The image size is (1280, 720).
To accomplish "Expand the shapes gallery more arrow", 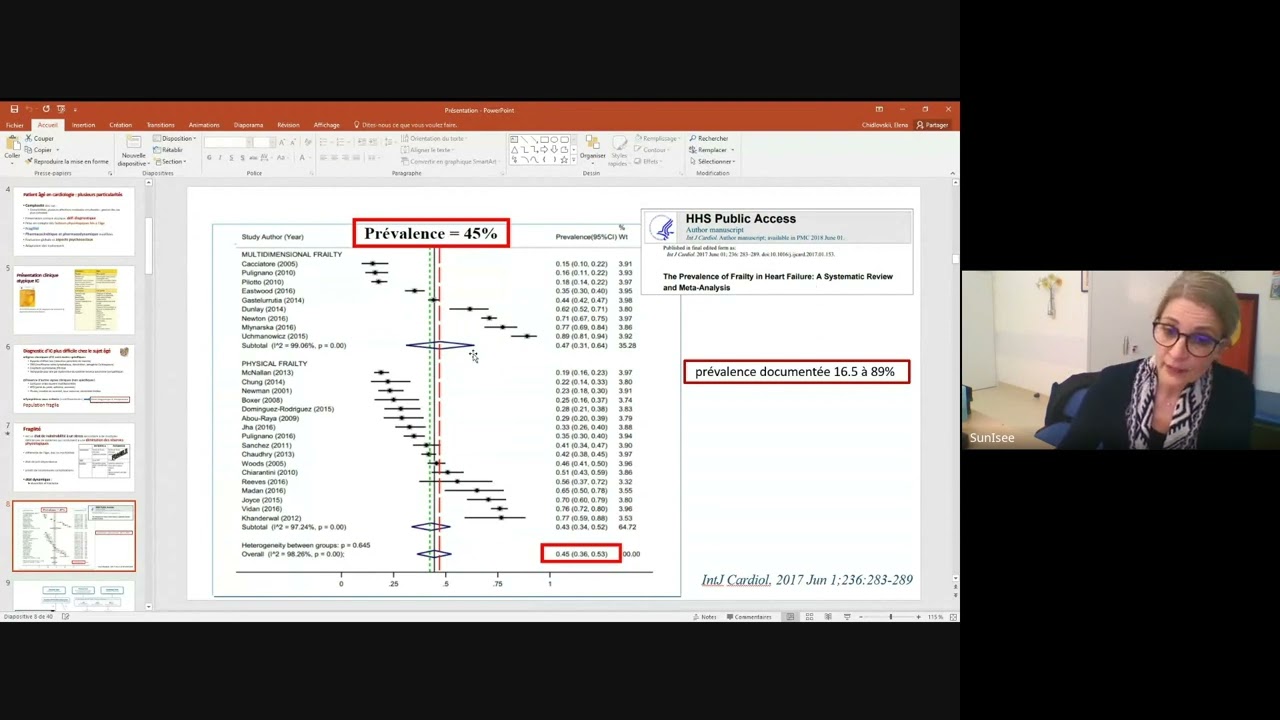I will coord(574,160).
